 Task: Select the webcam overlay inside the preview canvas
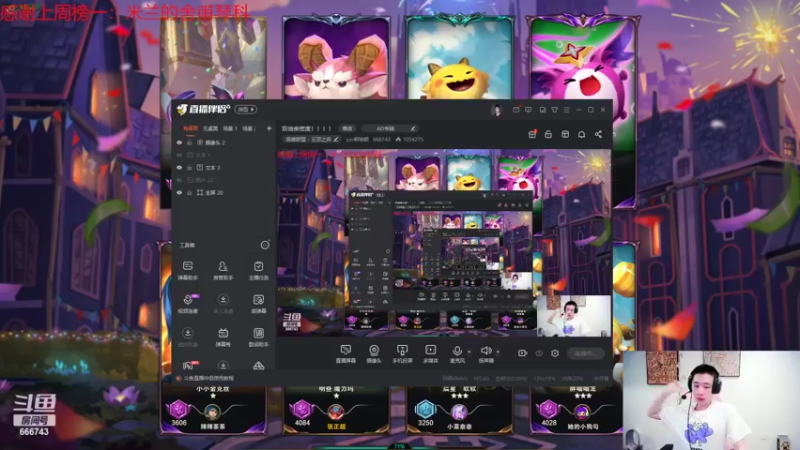tap(573, 316)
